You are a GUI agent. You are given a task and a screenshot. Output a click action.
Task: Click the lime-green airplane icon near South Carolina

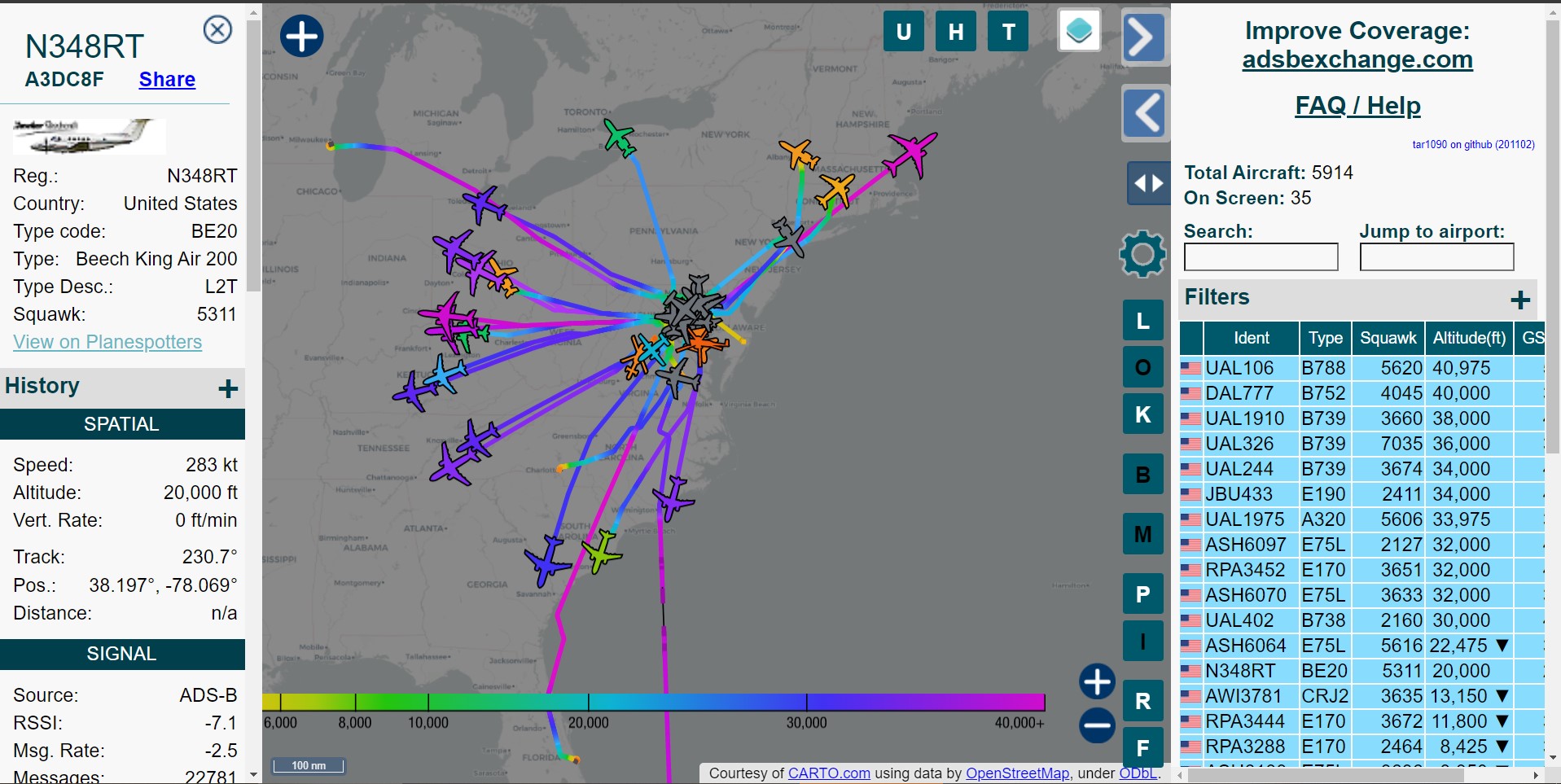tap(602, 551)
